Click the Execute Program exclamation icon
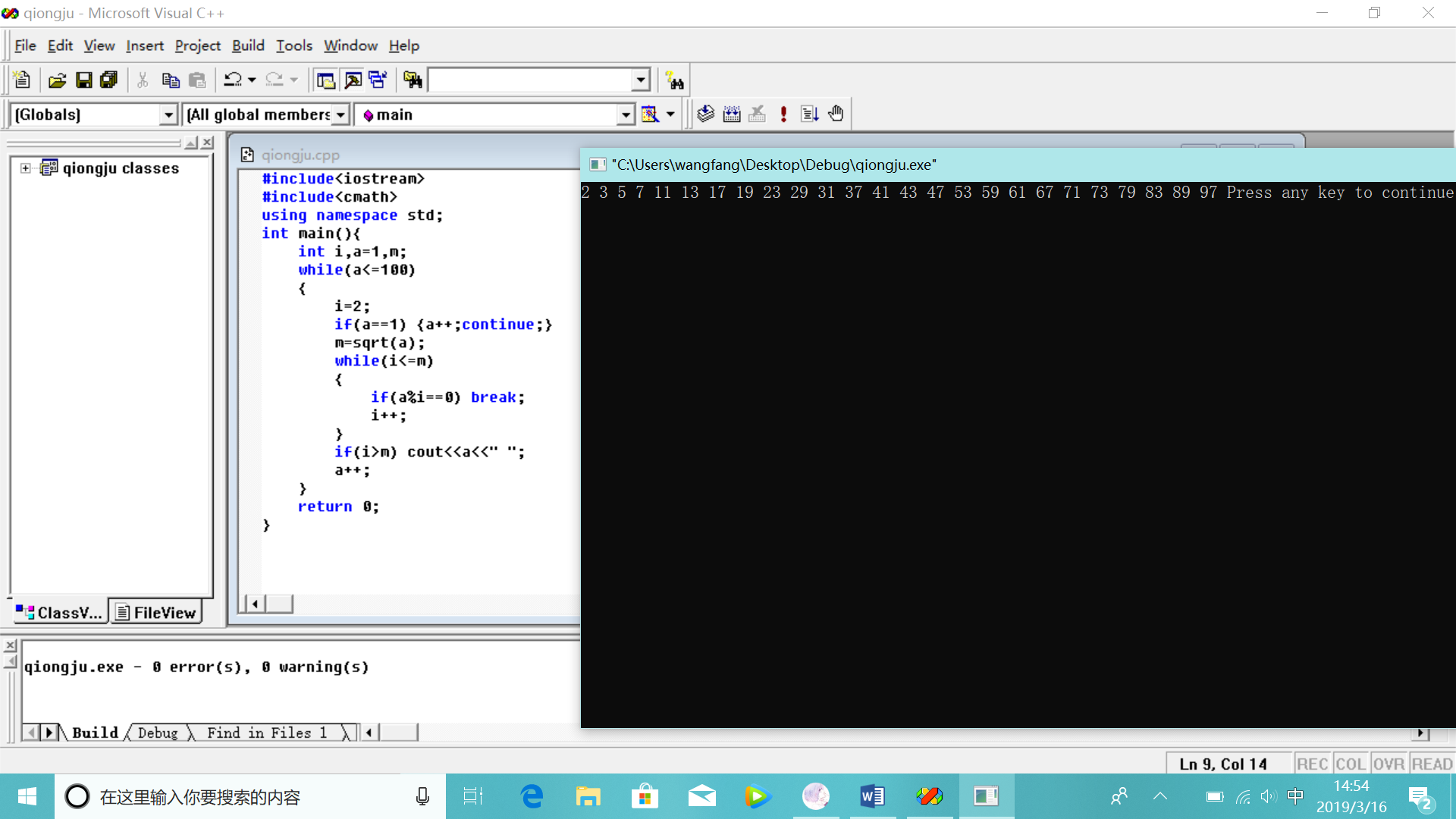The image size is (1456, 819). point(783,115)
